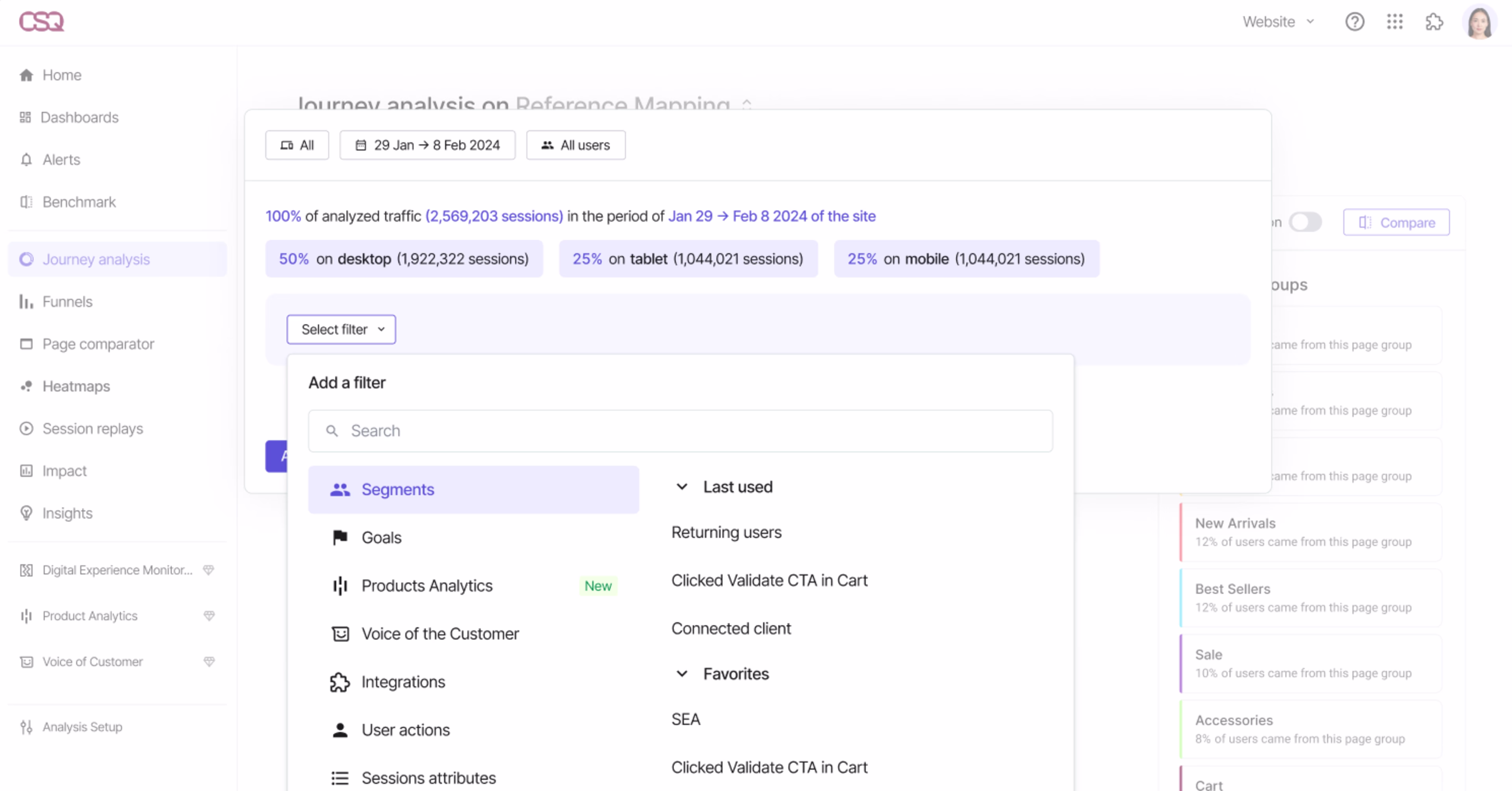Viewport: 1512px width, 791px height.
Task: Open the 29 Jan to 8 Feb date picker
Action: (427, 145)
